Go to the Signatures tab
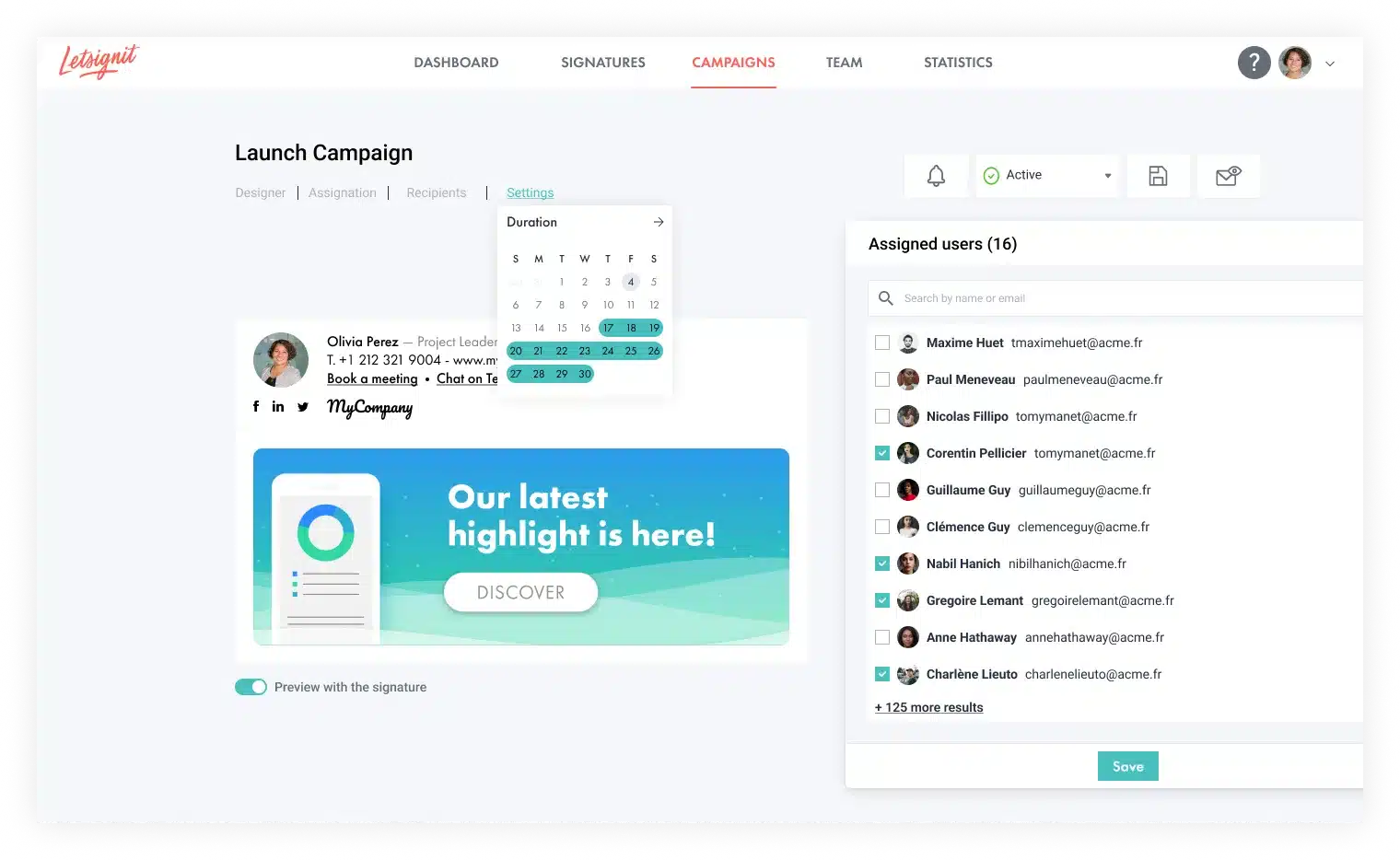This screenshot has height=860, width=1400. click(603, 63)
